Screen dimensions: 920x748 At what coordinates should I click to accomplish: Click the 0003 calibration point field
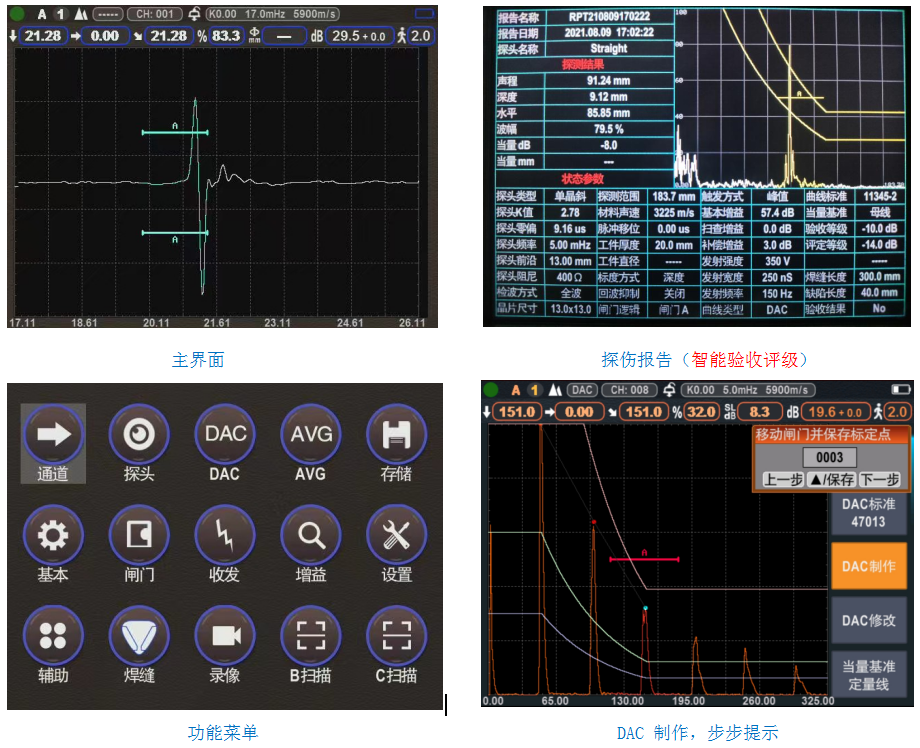pyautogui.click(x=829, y=457)
